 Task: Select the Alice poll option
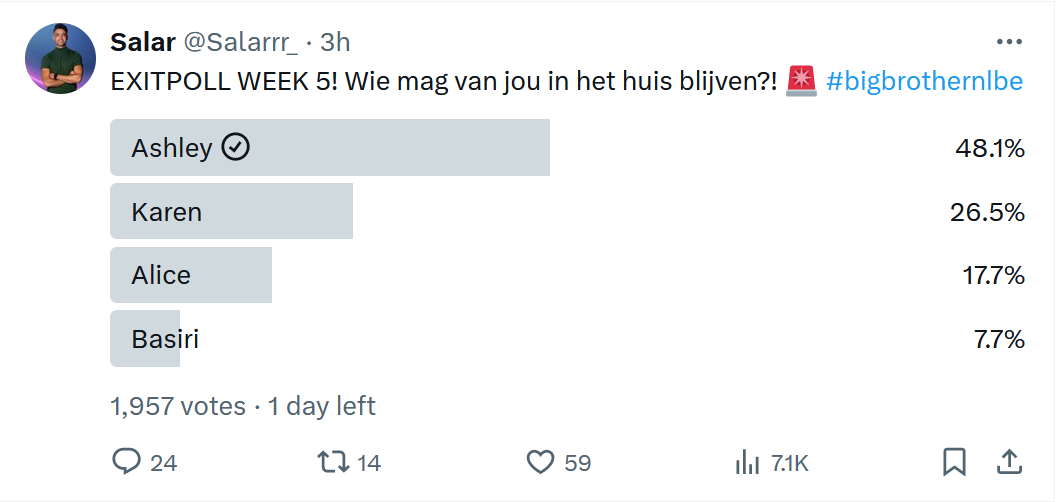click(567, 275)
